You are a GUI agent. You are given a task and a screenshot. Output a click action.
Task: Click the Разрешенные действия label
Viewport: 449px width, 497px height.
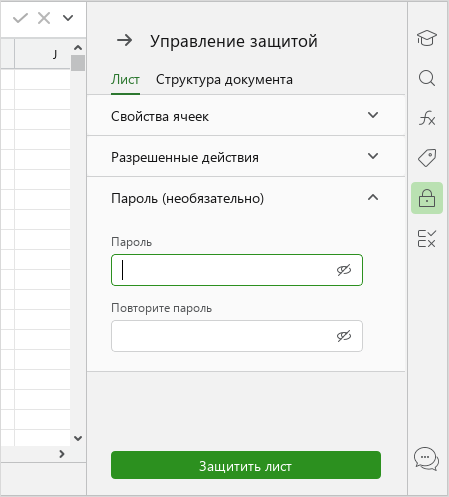pos(185,157)
